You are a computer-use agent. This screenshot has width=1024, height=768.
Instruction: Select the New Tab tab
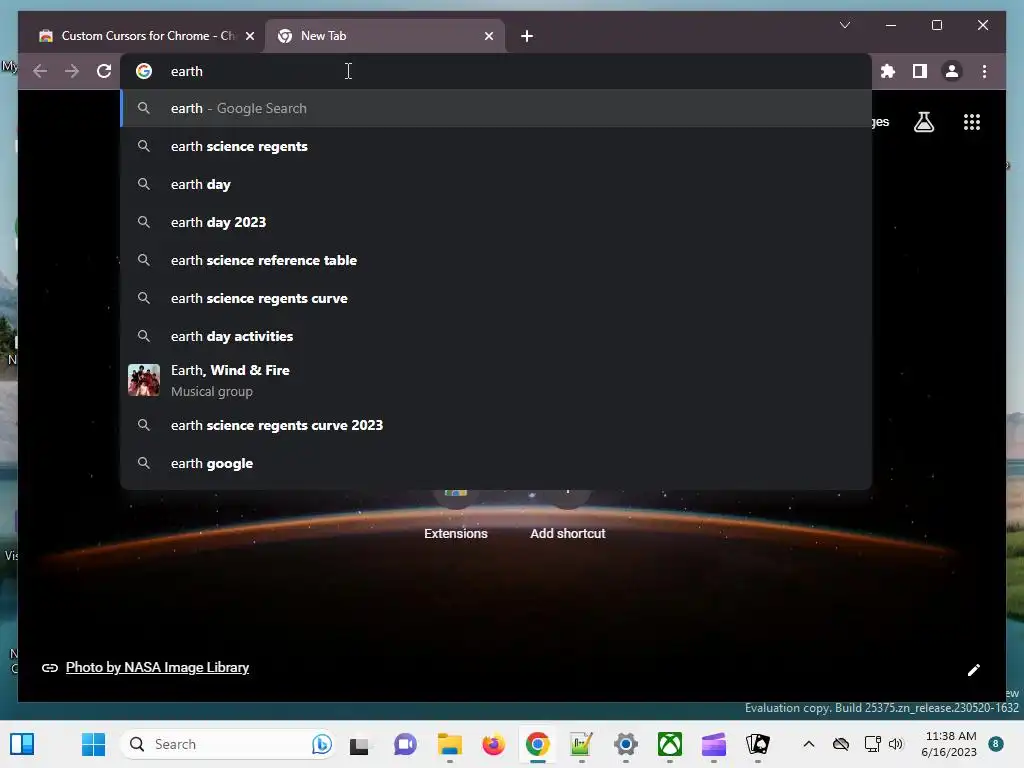(x=385, y=36)
